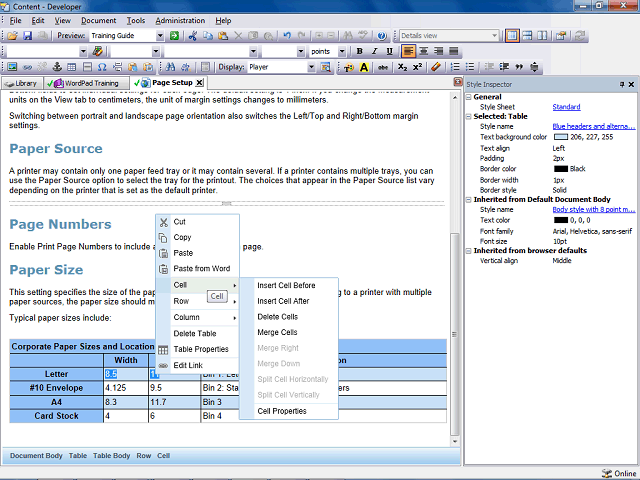This screenshot has height=480, width=640.
Task: Open the Document menu
Action: pos(98,20)
